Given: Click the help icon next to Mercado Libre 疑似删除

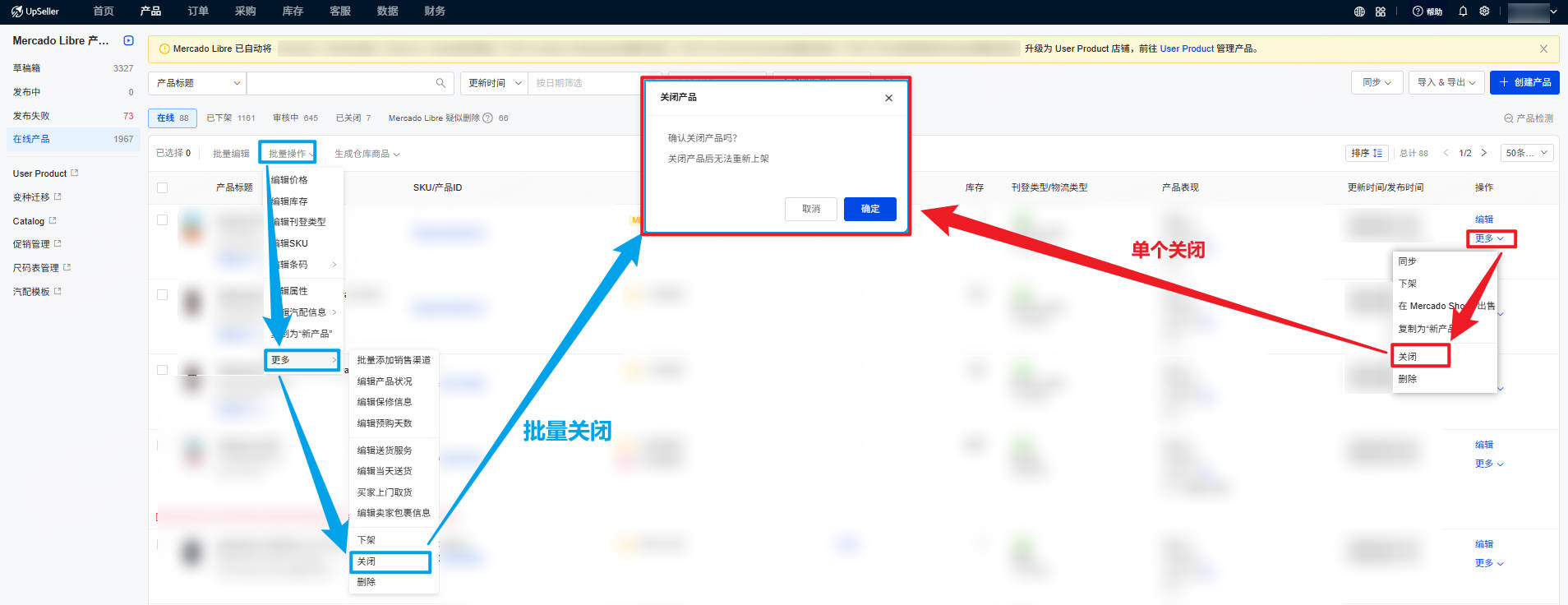Looking at the screenshot, I should point(487,118).
